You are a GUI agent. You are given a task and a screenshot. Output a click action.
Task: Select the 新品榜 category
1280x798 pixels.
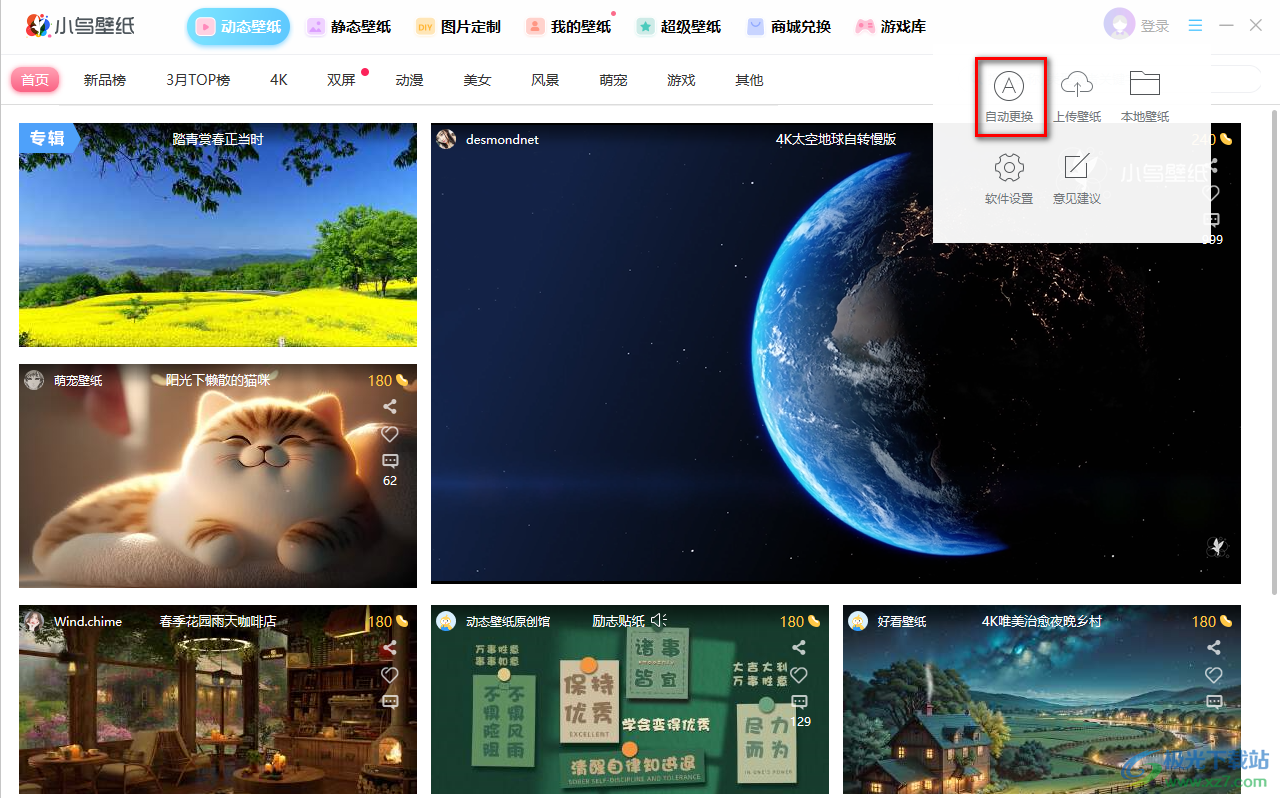tap(105, 80)
